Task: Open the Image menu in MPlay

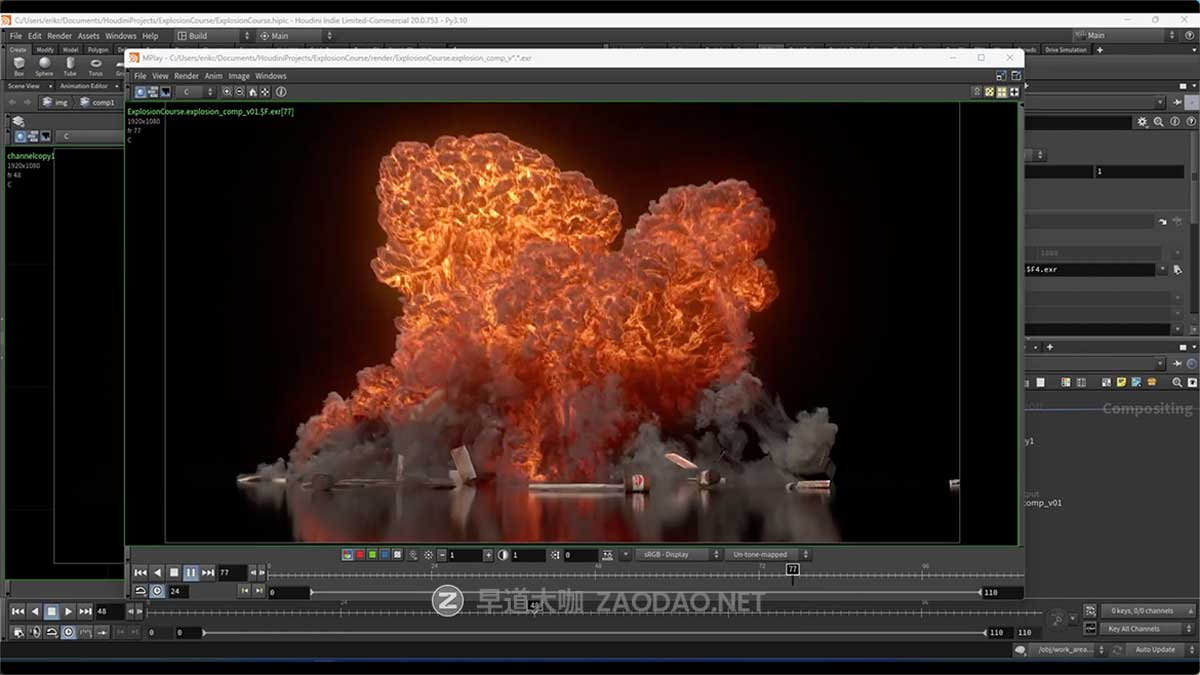Action: pos(238,75)
